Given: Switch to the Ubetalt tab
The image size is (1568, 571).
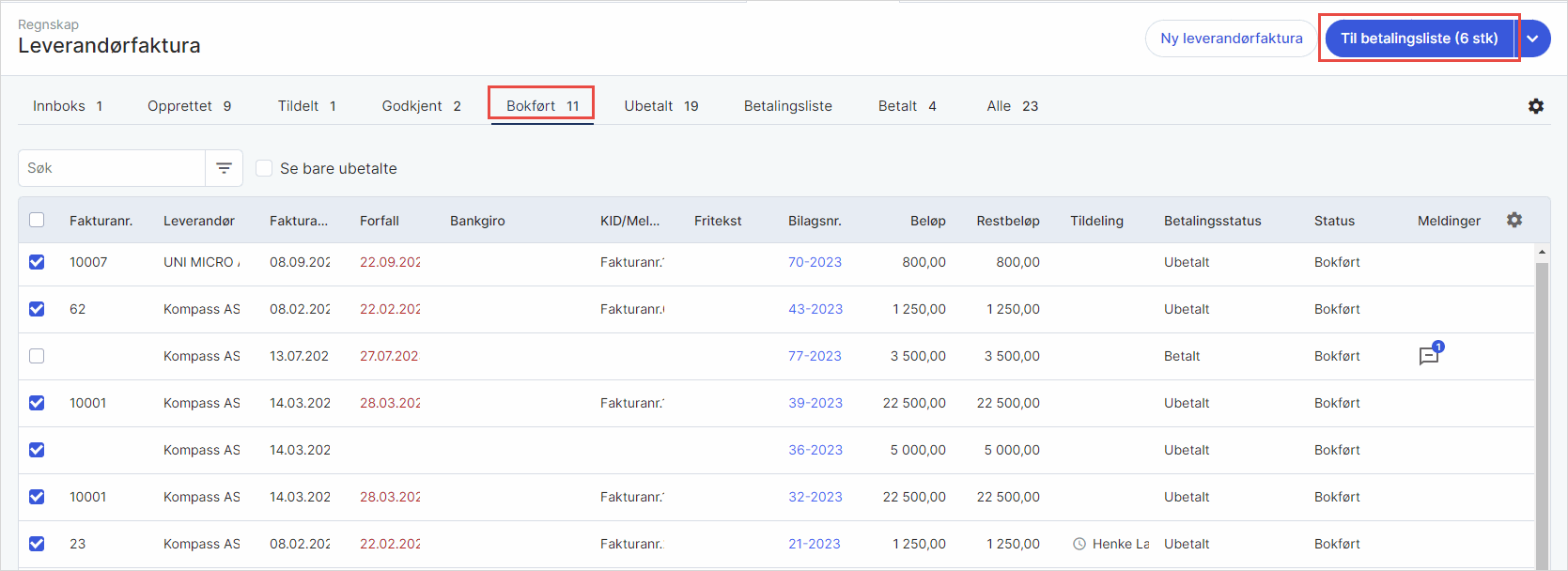Looking at the screenshot, I should tap(660, 106).
